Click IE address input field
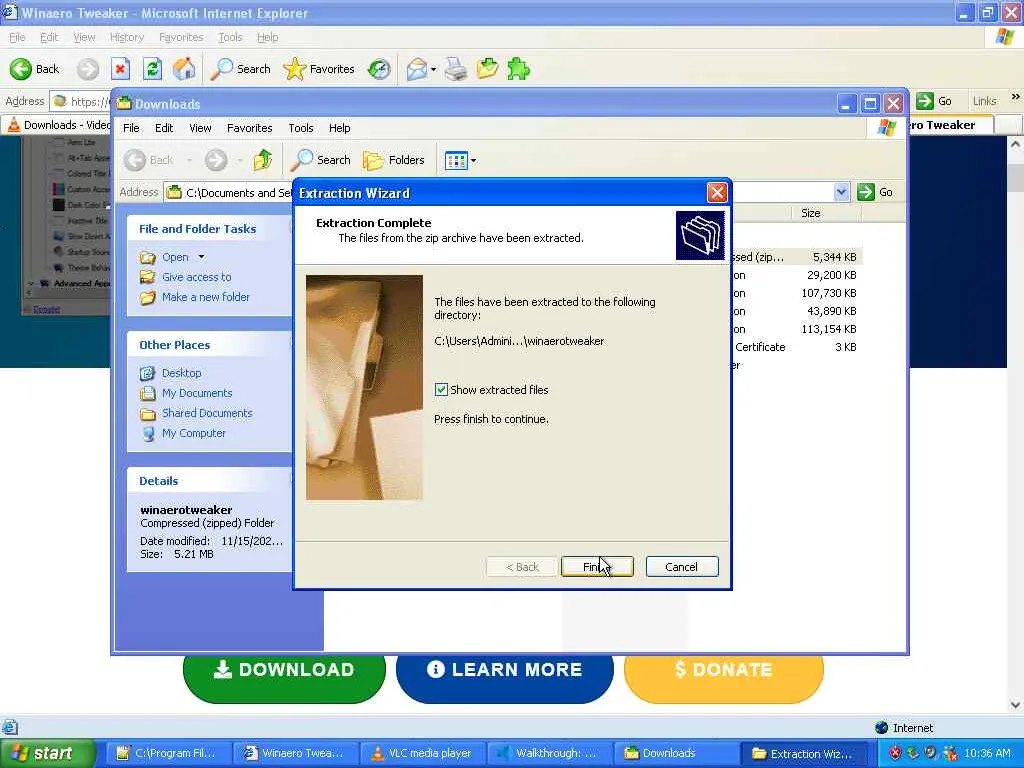1024x768 pixels. click(82, 101)
